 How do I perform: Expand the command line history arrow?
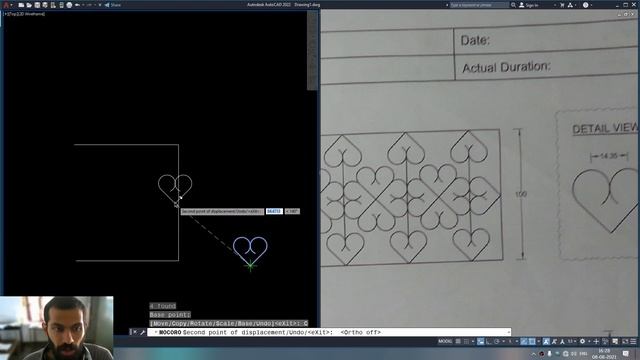pos(508,332)
